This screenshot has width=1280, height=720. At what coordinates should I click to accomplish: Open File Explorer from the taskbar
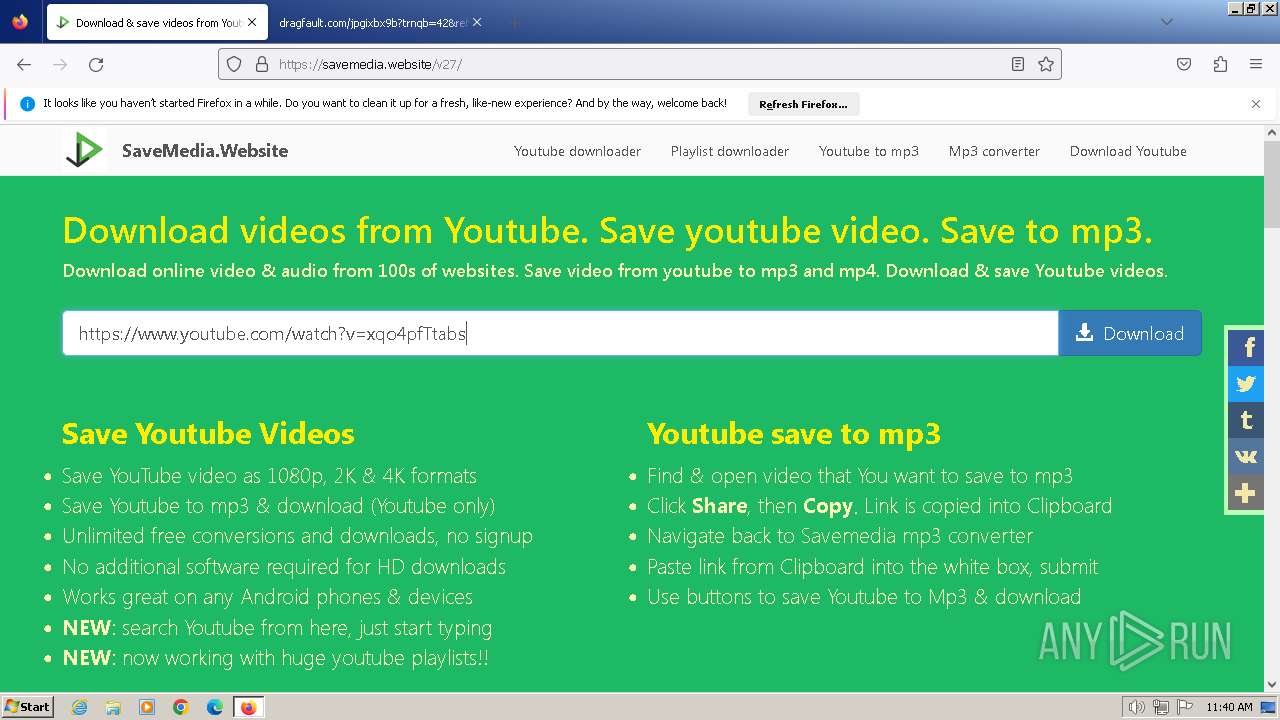113,707
